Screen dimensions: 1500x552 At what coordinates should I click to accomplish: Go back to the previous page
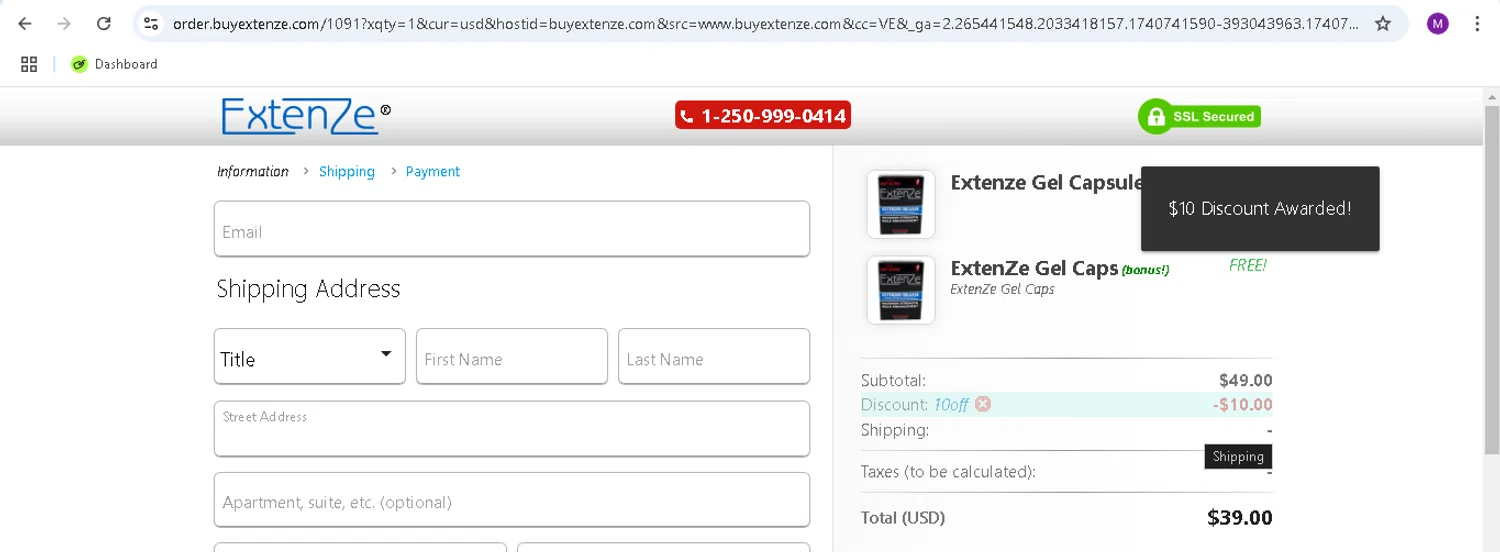pyautogui.click(x=25, y=24)
